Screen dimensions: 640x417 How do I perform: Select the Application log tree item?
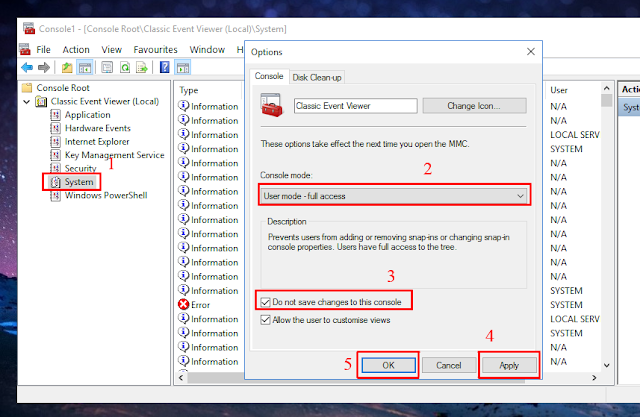[x=87, y=115]
